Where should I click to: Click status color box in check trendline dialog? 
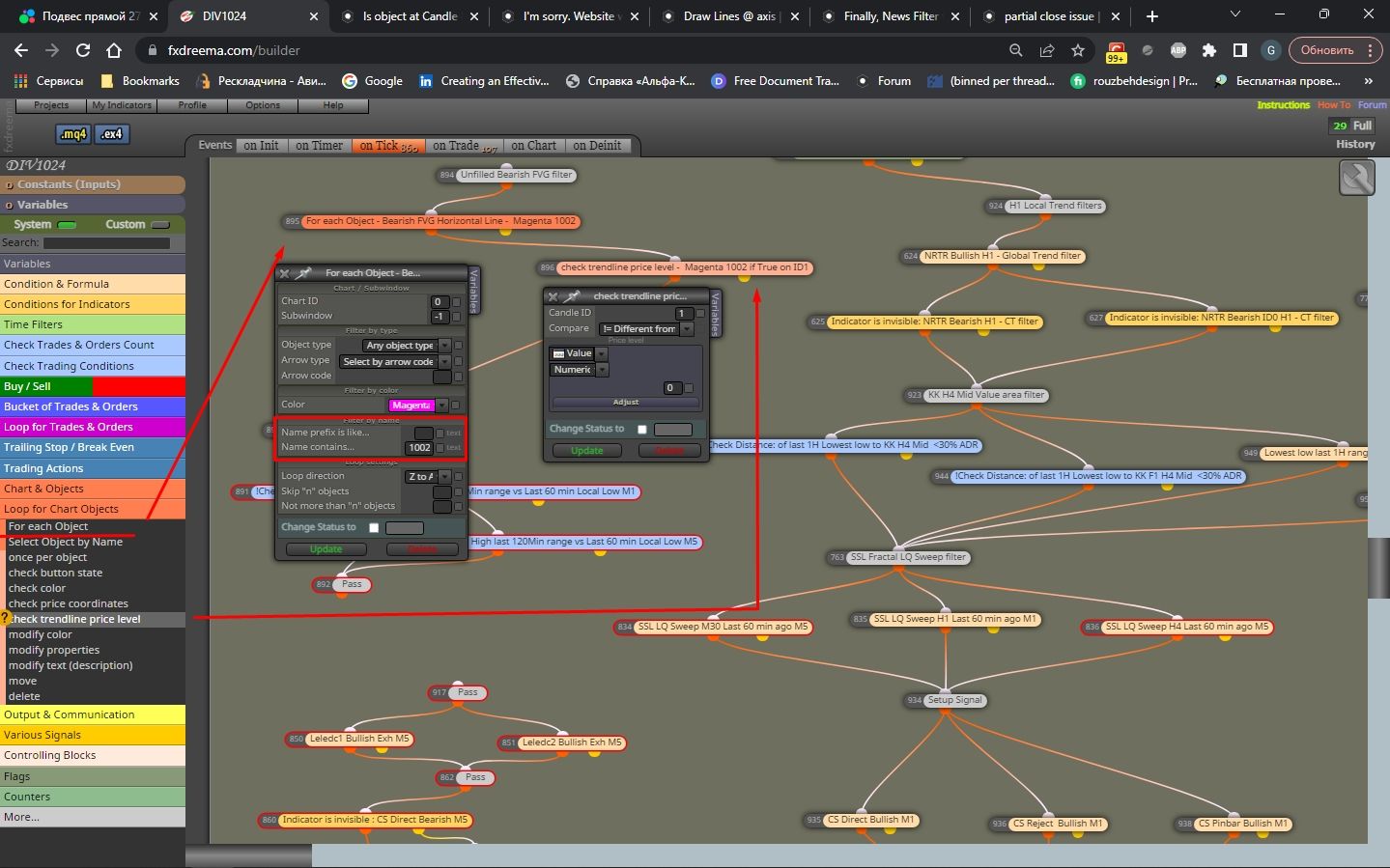coord(672,430)
